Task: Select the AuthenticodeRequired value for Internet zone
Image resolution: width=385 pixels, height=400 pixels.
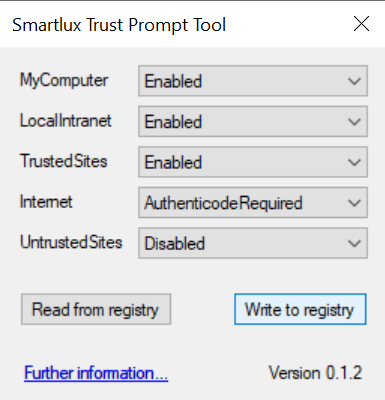Action: tap(253, 202)
